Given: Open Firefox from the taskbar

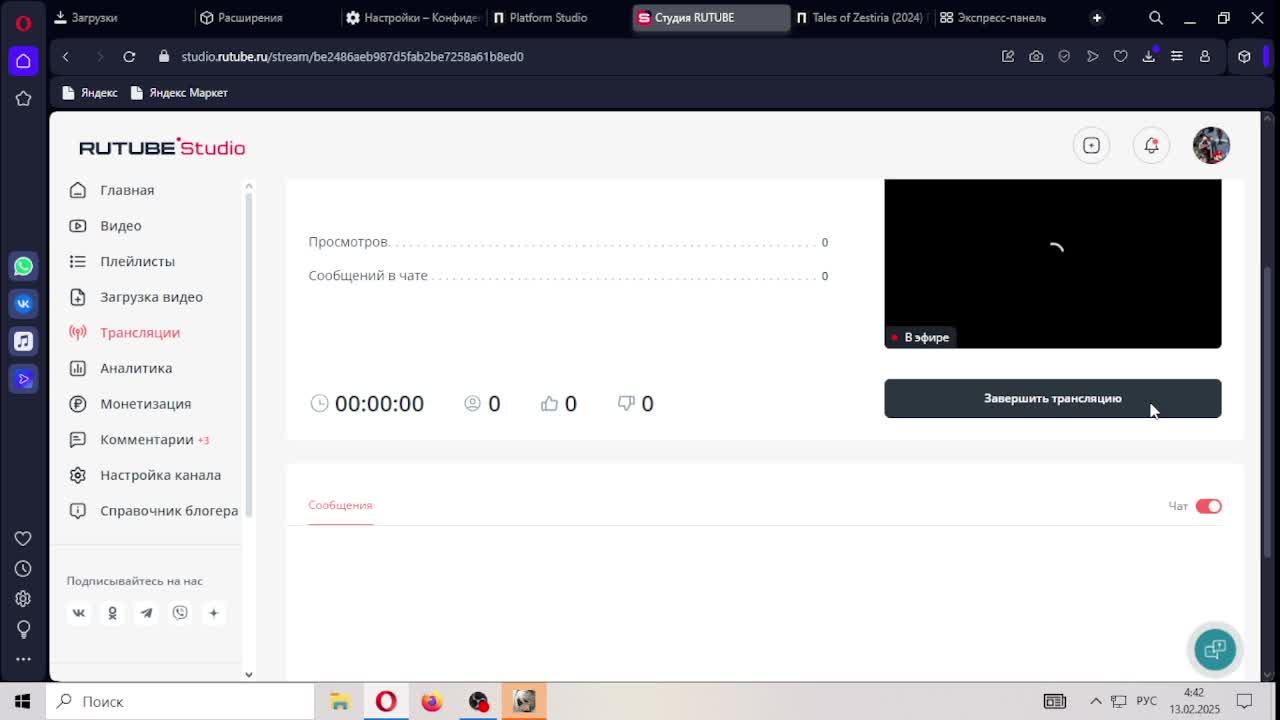Looking at the screenshot, I should [432, 701].
